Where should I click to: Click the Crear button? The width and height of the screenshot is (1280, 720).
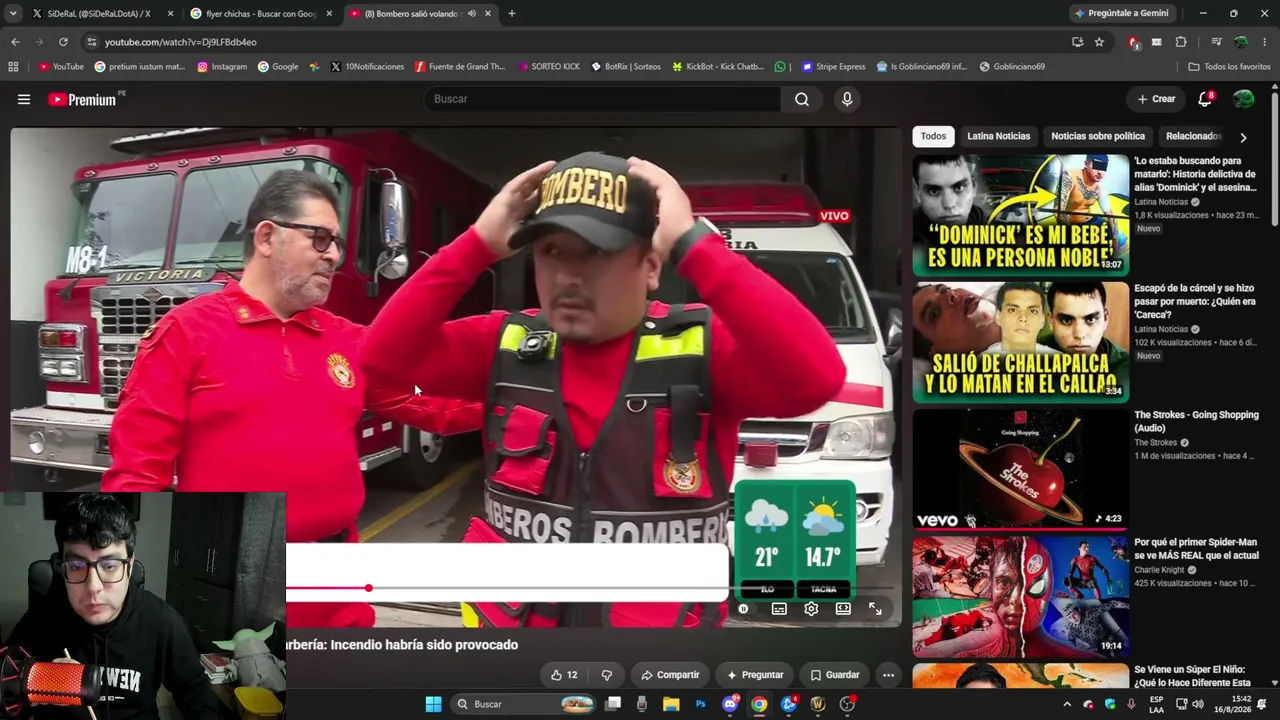click(x=1156, y=99)
